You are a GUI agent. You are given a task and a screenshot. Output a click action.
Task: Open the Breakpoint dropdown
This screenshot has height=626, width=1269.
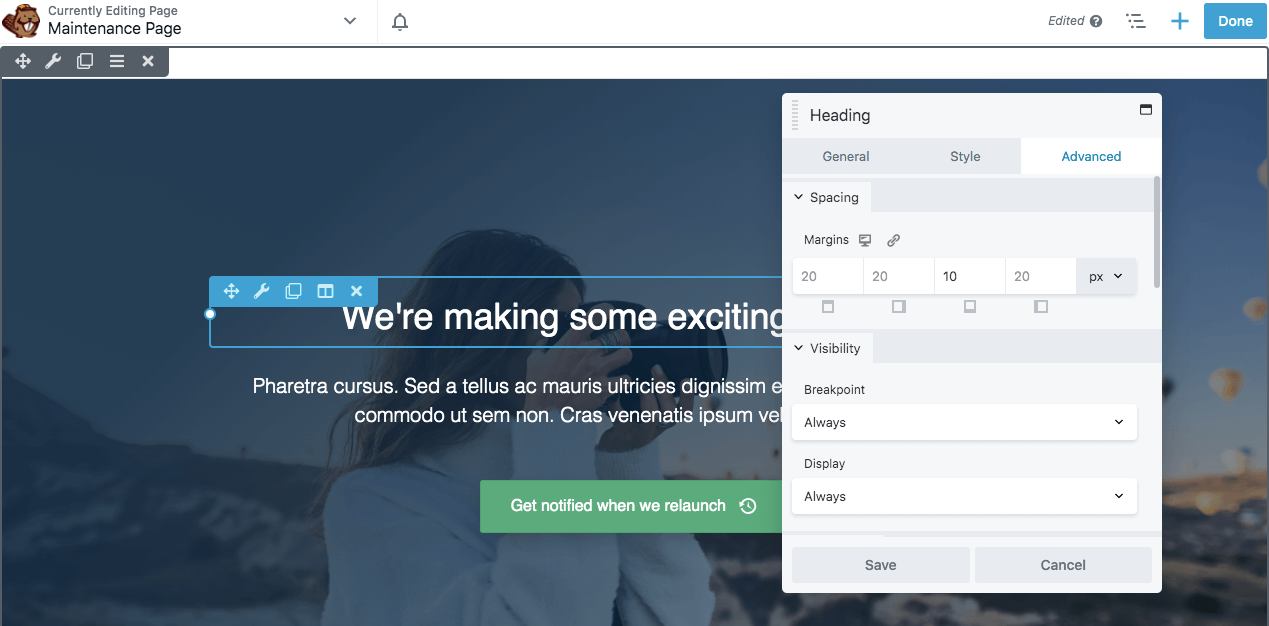click(x=964, y=422)
